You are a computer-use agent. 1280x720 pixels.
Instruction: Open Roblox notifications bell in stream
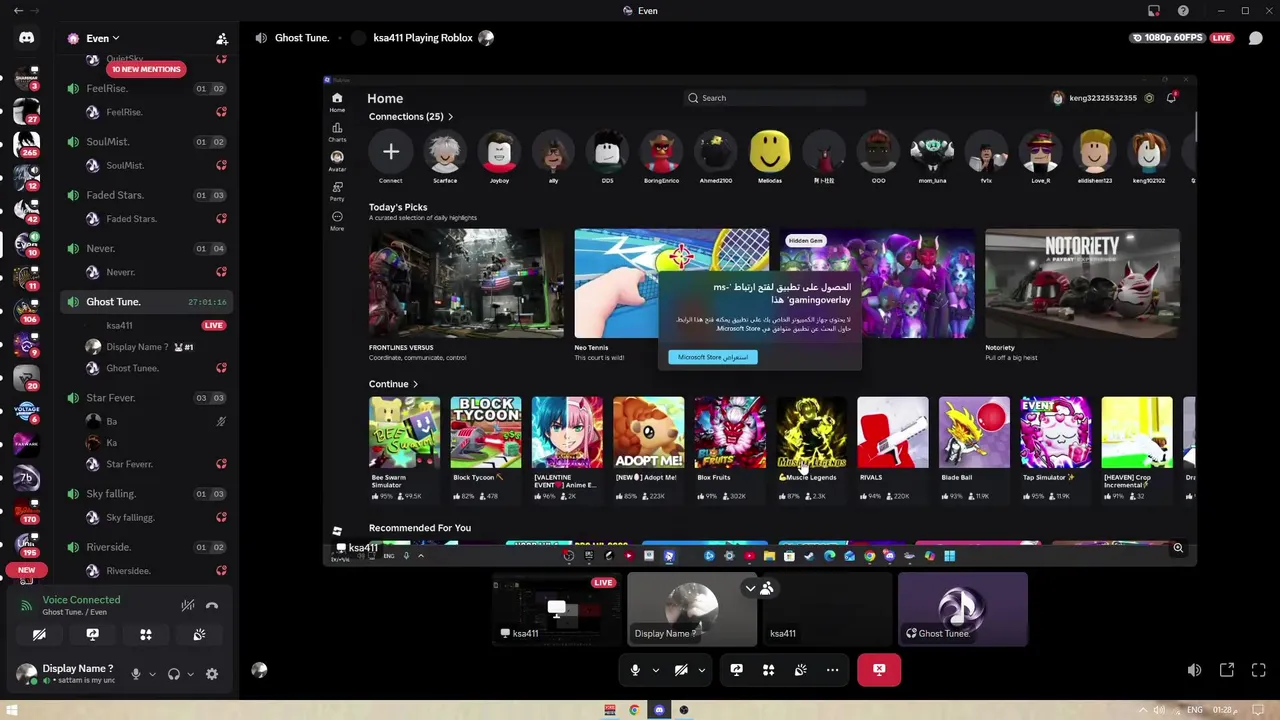tap(1171, 98)
